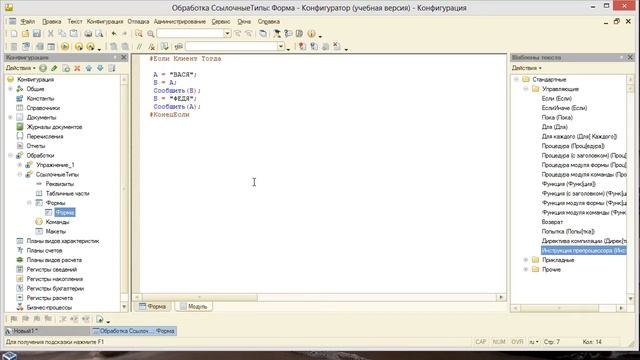Select the Журналы документов tree item
Image resolution: width=640 pixels, height=360 pixels.
[54, 127]
